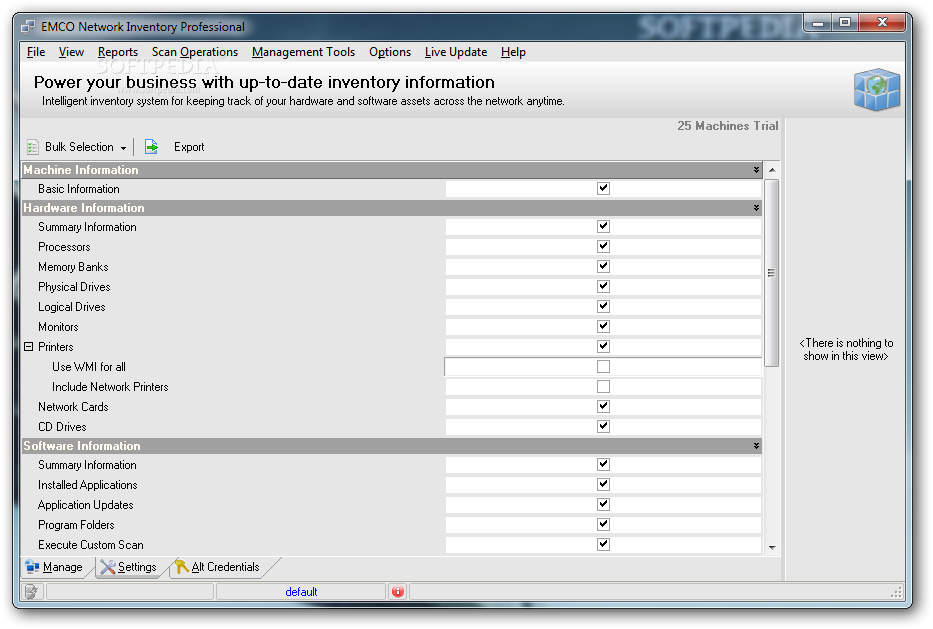Image resolution: width=933 pixels, height=629 pixels.
Task: Maximize the application window
Action: tap(845, 23)
